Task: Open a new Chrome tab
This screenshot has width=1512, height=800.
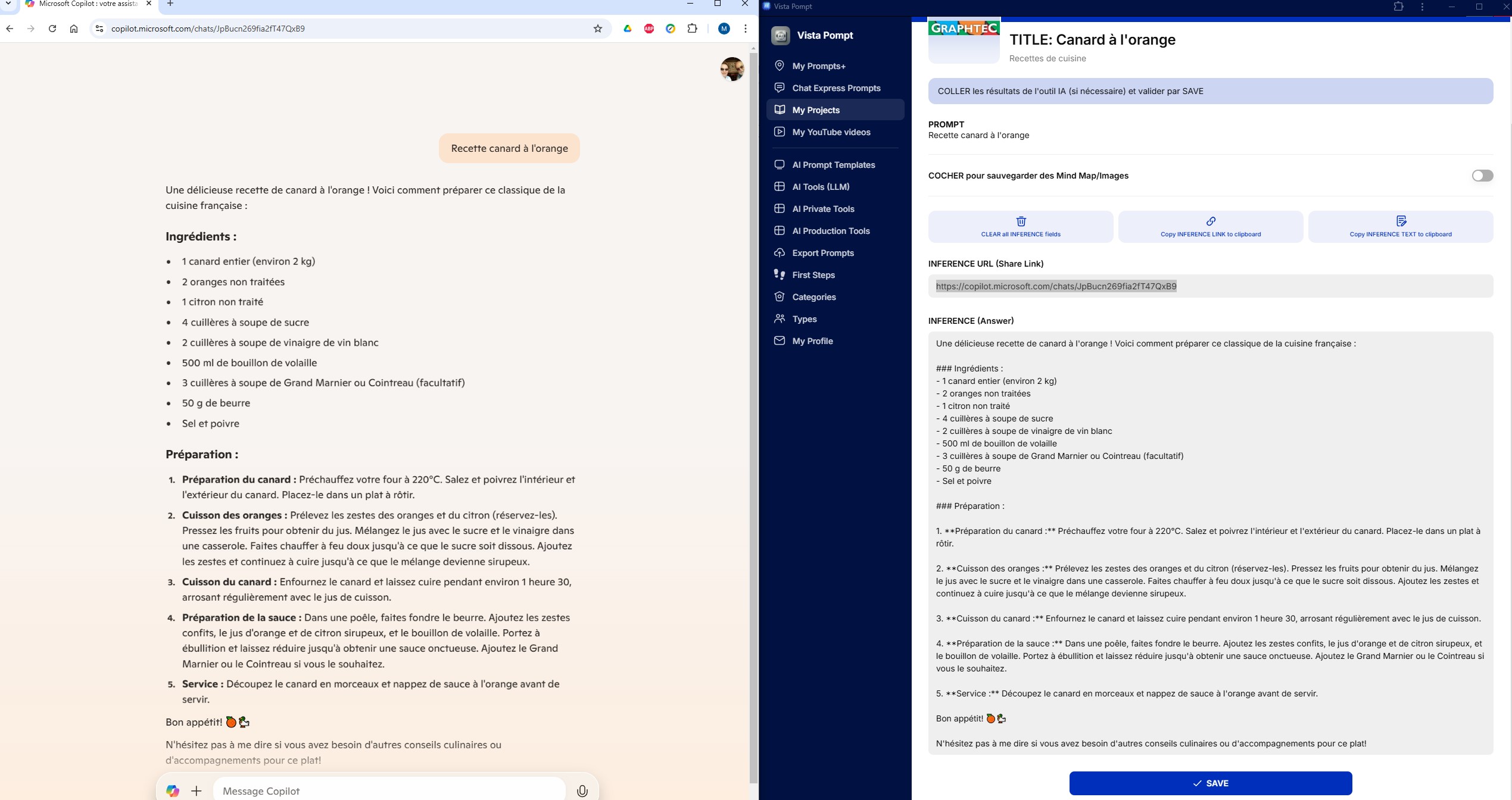Action: [170, 4]
